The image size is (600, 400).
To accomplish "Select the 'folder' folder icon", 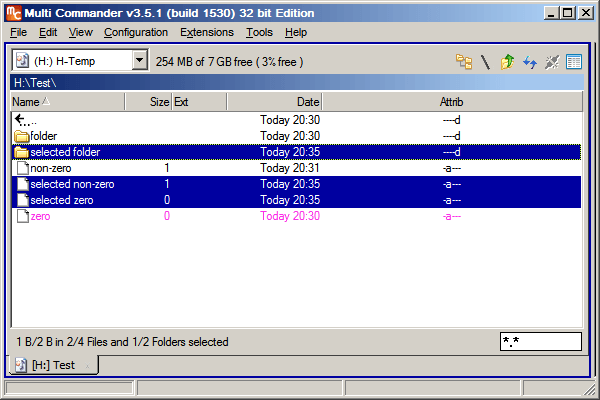I will [21, 136].
